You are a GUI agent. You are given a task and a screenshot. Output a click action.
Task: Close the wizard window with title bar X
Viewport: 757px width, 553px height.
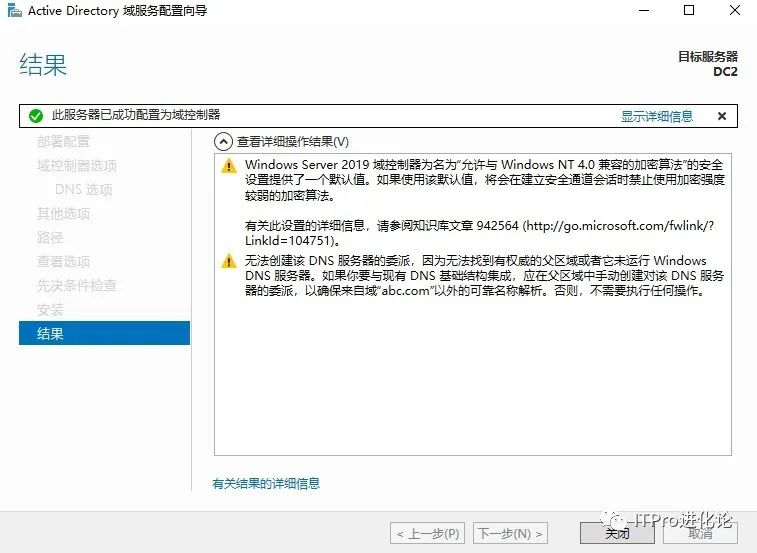735,10
